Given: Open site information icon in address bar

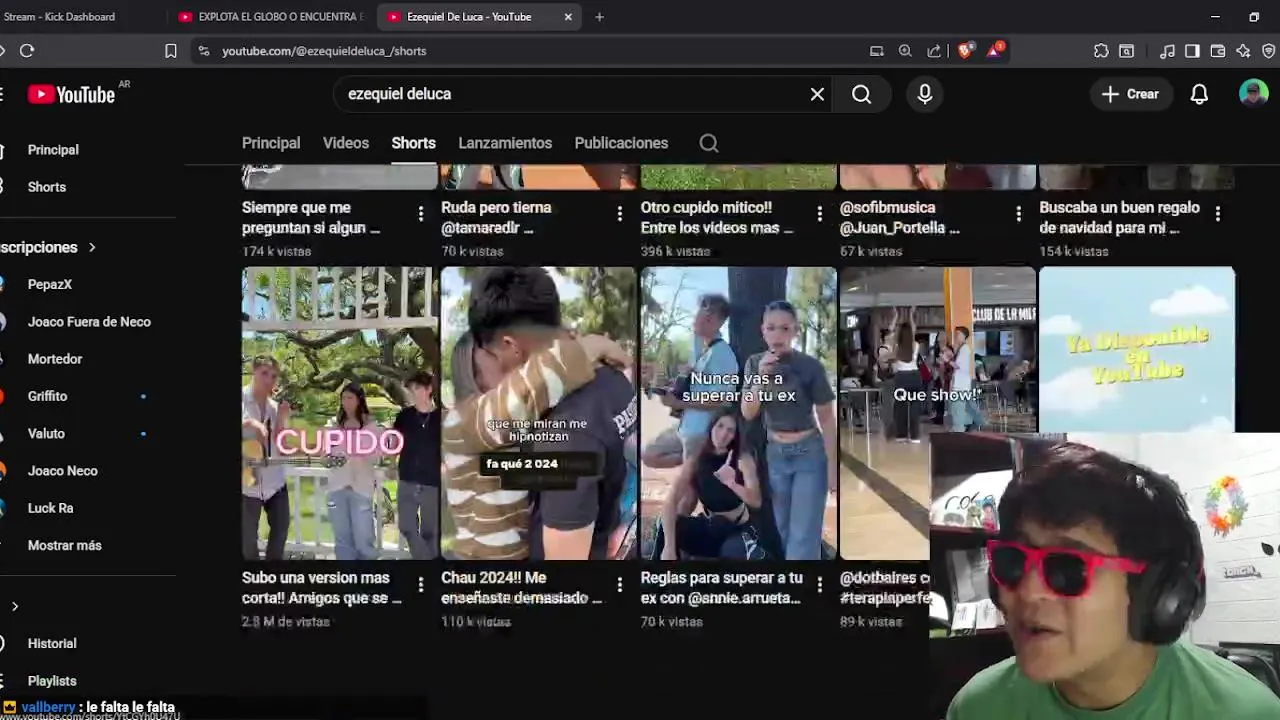Looking at the screenshot, I should pos(204,51).
